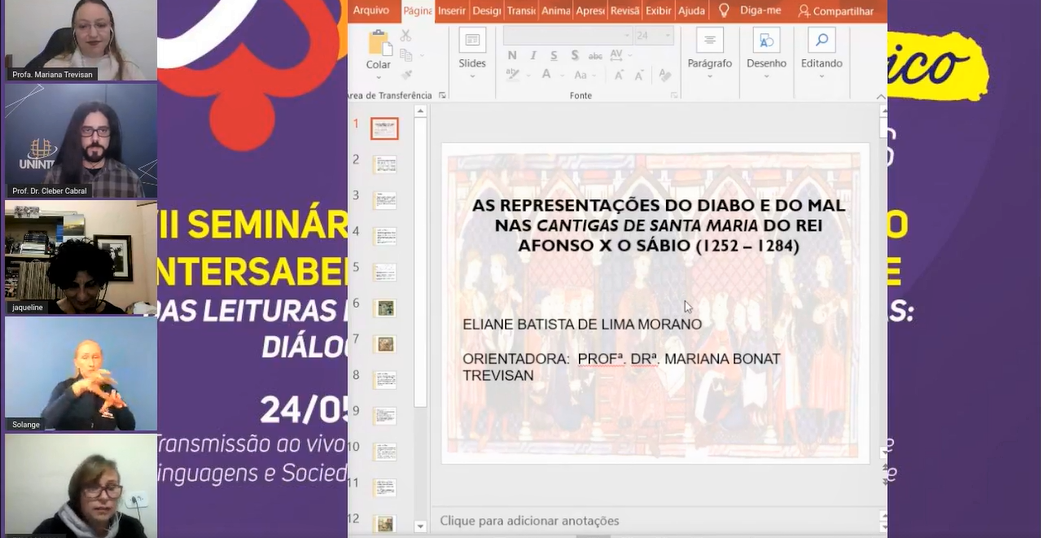
Task: Expand the font name combo box
Action: click(x=626, y=36)
